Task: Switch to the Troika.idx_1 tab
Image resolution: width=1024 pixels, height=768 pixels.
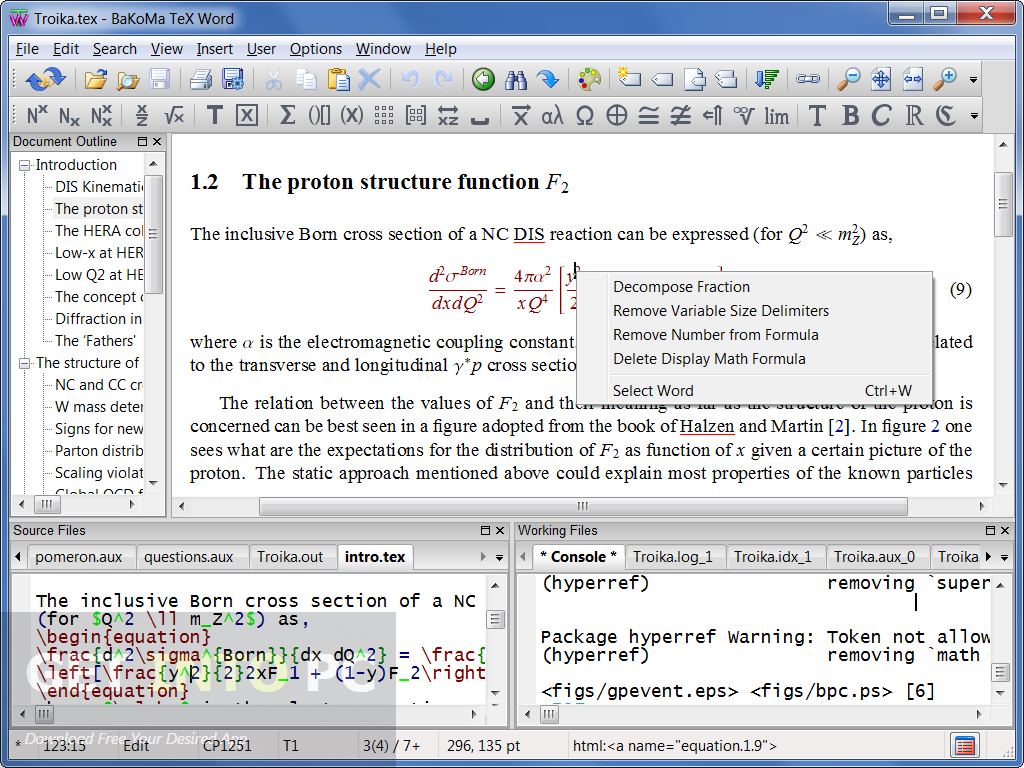Action: 773,557
